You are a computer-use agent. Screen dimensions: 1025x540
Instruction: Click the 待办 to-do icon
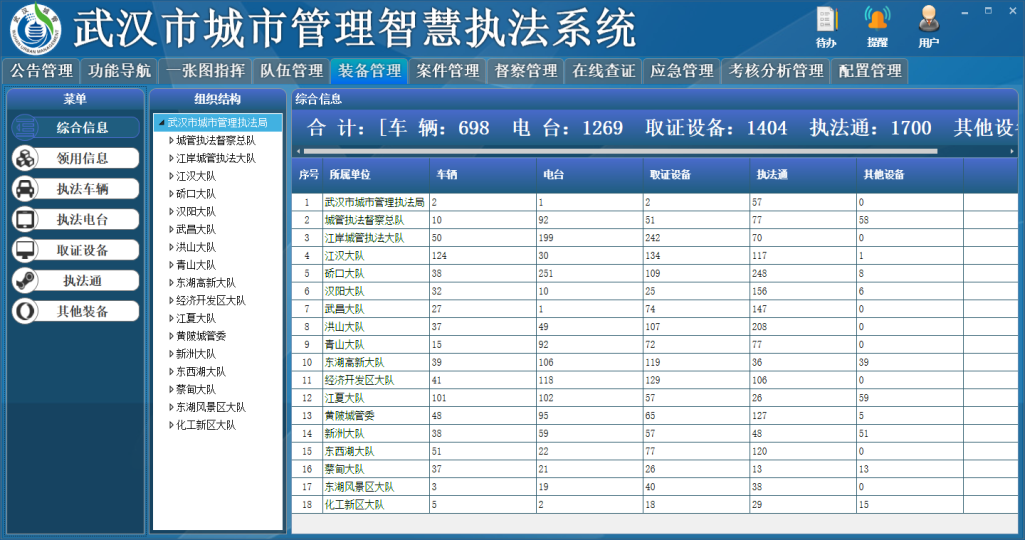pos(826,22)
